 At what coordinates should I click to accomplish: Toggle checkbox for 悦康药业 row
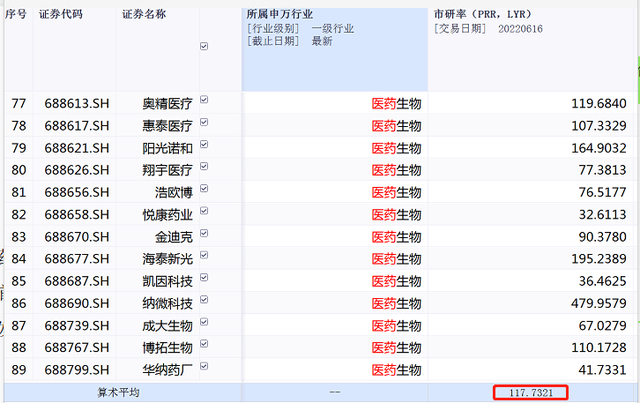click(204, 211)
